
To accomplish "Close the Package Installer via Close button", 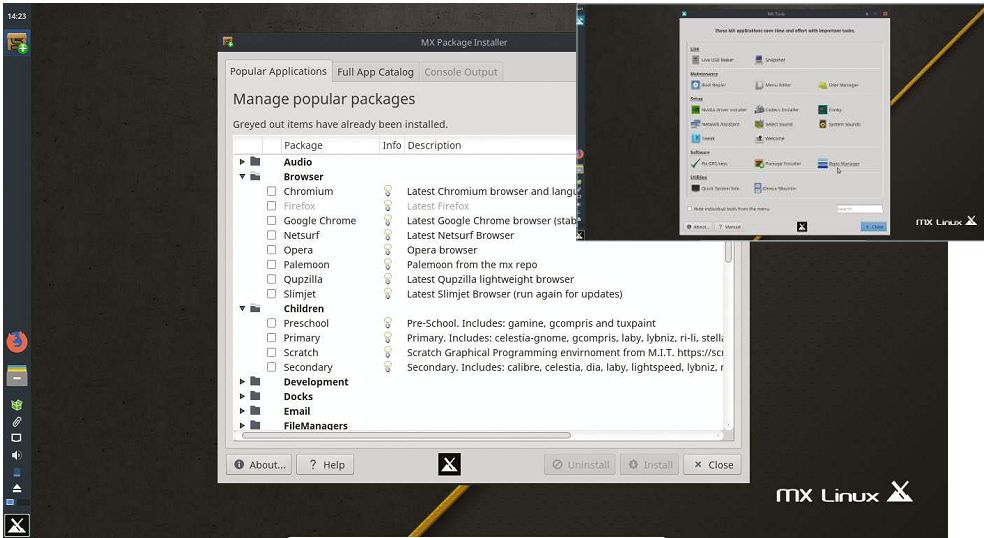I will click(x=712, y=465).
